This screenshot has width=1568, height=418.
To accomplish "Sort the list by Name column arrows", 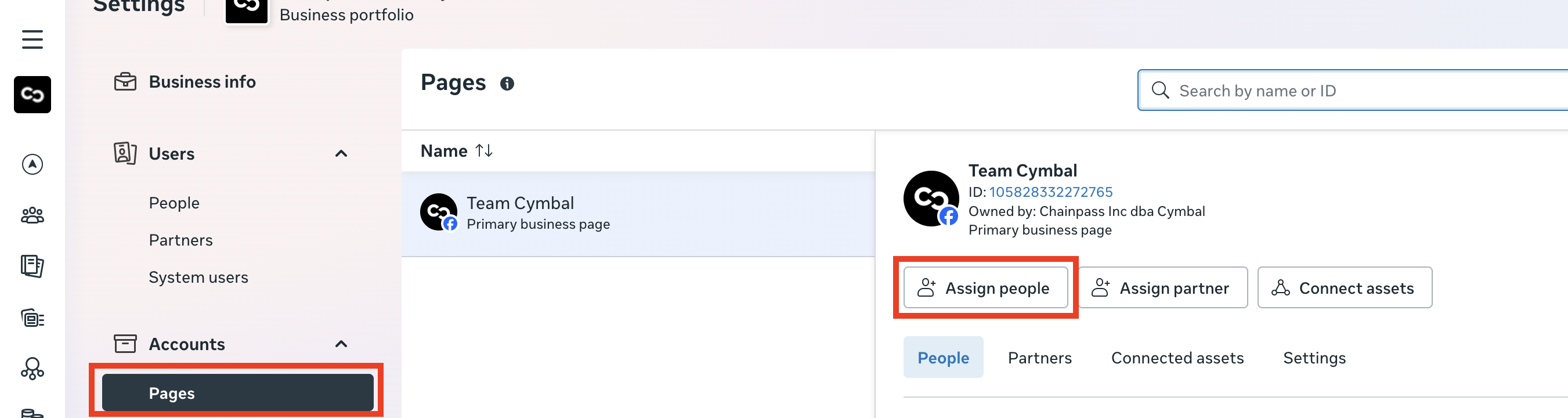I will point(484,150).
